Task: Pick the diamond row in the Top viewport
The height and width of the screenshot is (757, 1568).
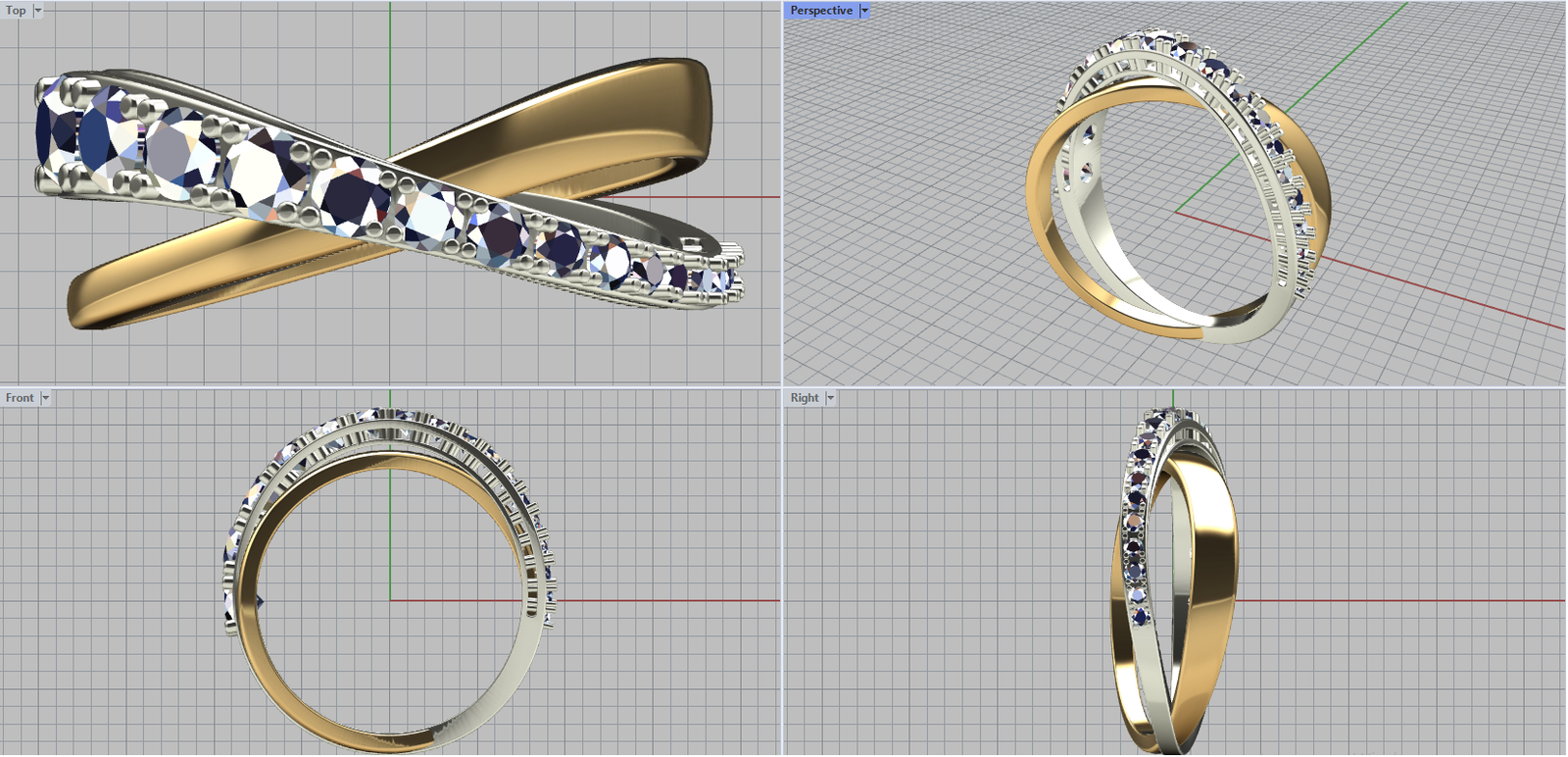Action: pos(265,172)
